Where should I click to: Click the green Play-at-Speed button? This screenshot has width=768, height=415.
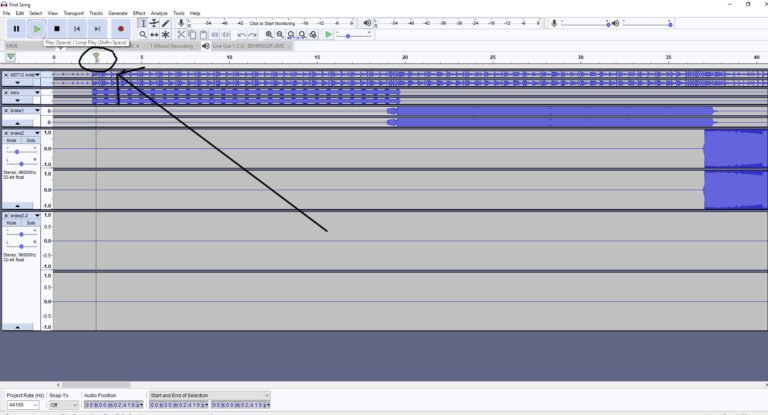point(329,35)
